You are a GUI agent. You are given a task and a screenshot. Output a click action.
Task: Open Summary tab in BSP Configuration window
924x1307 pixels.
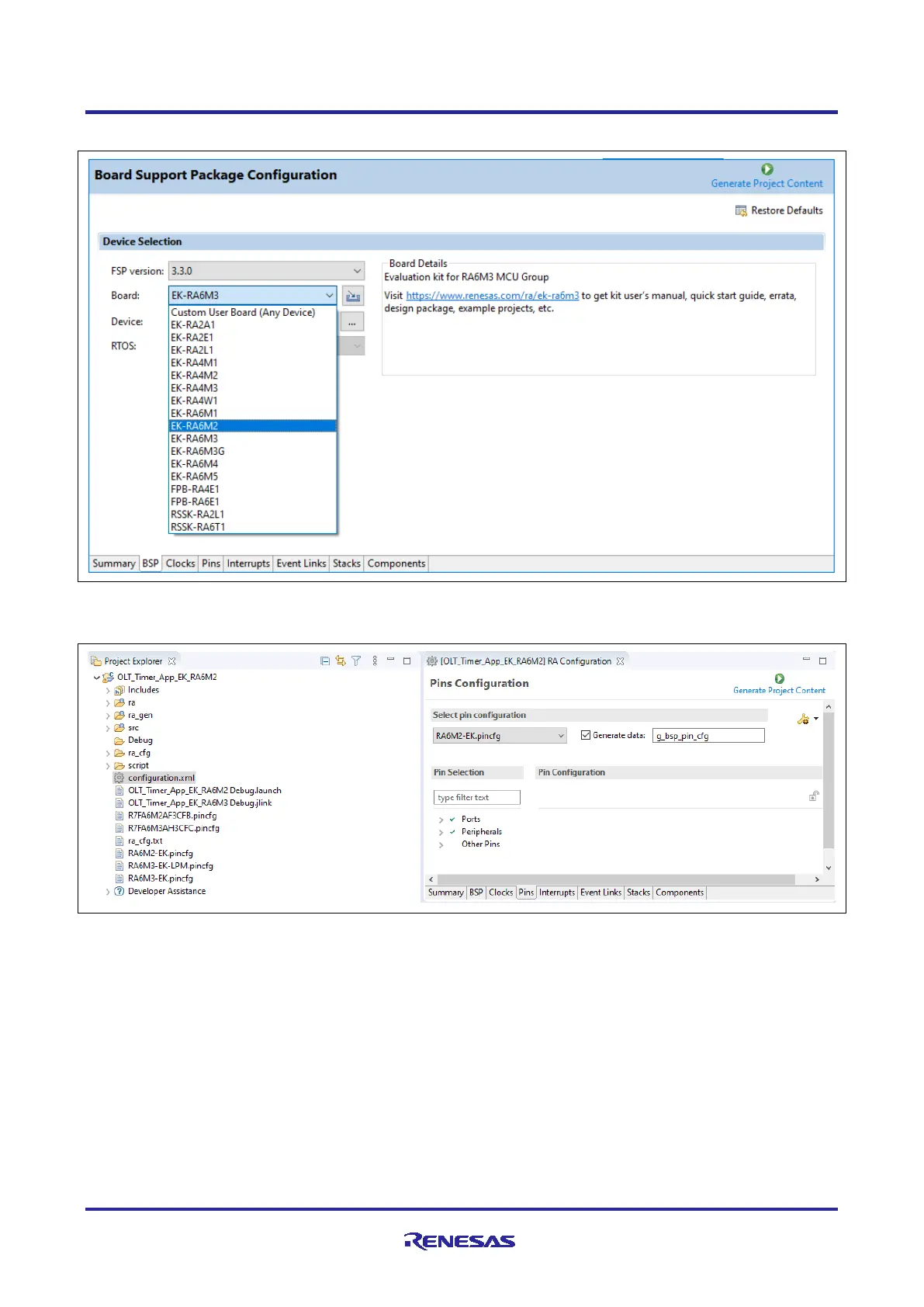point(114,563)
